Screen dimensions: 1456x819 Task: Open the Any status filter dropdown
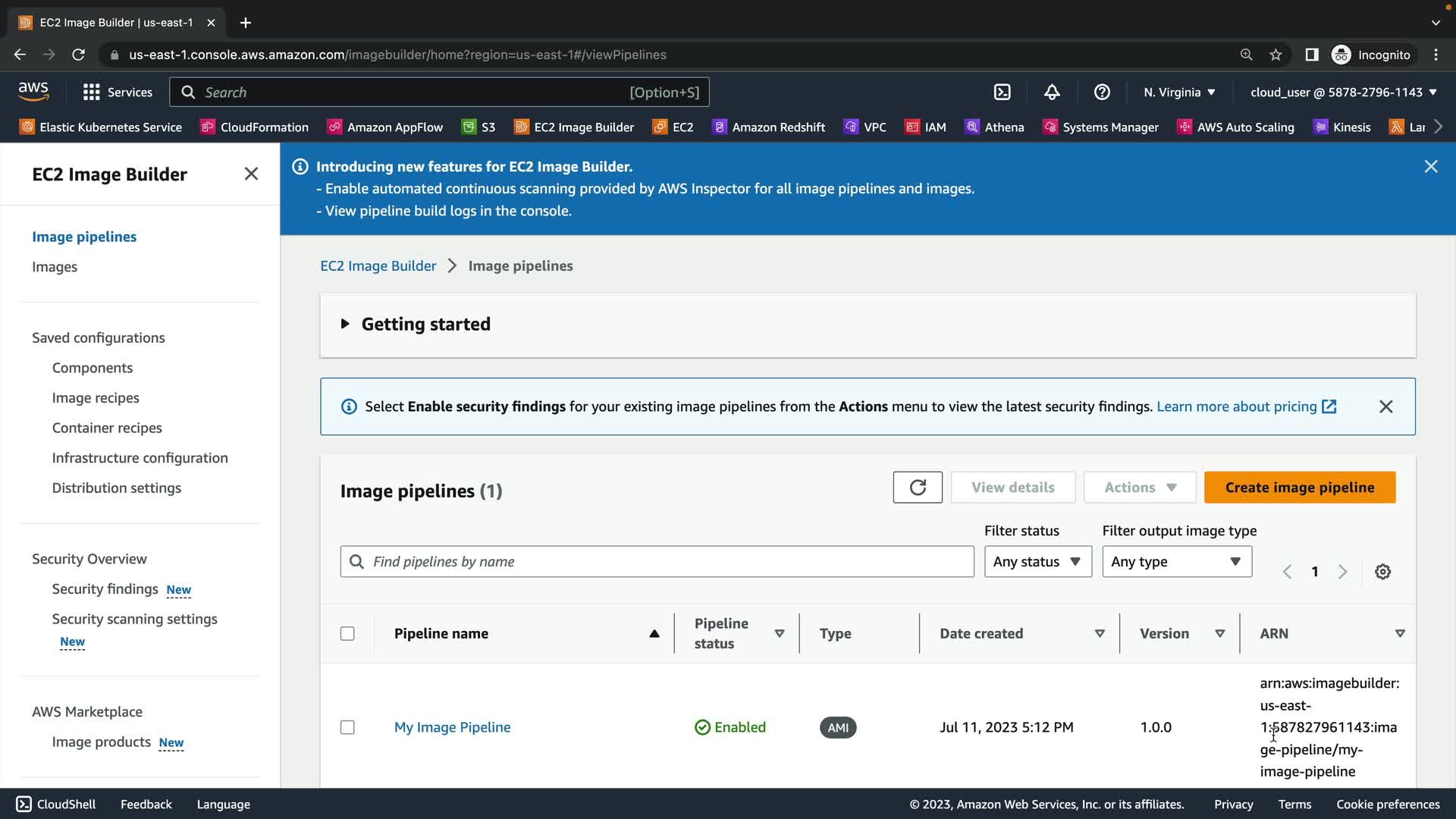point(1037,562)
